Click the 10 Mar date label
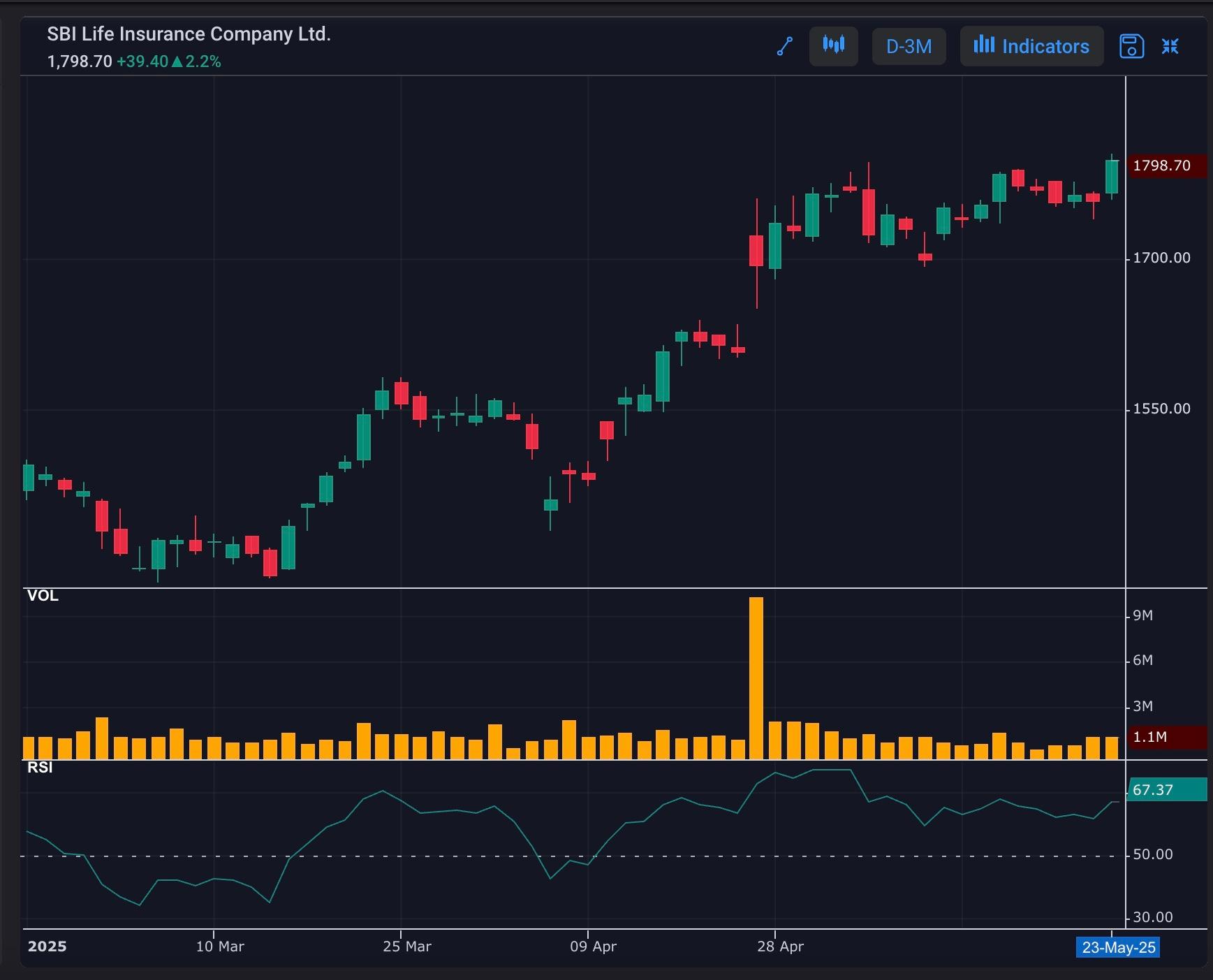This screenshot has height=980, width=1213. 220,946
